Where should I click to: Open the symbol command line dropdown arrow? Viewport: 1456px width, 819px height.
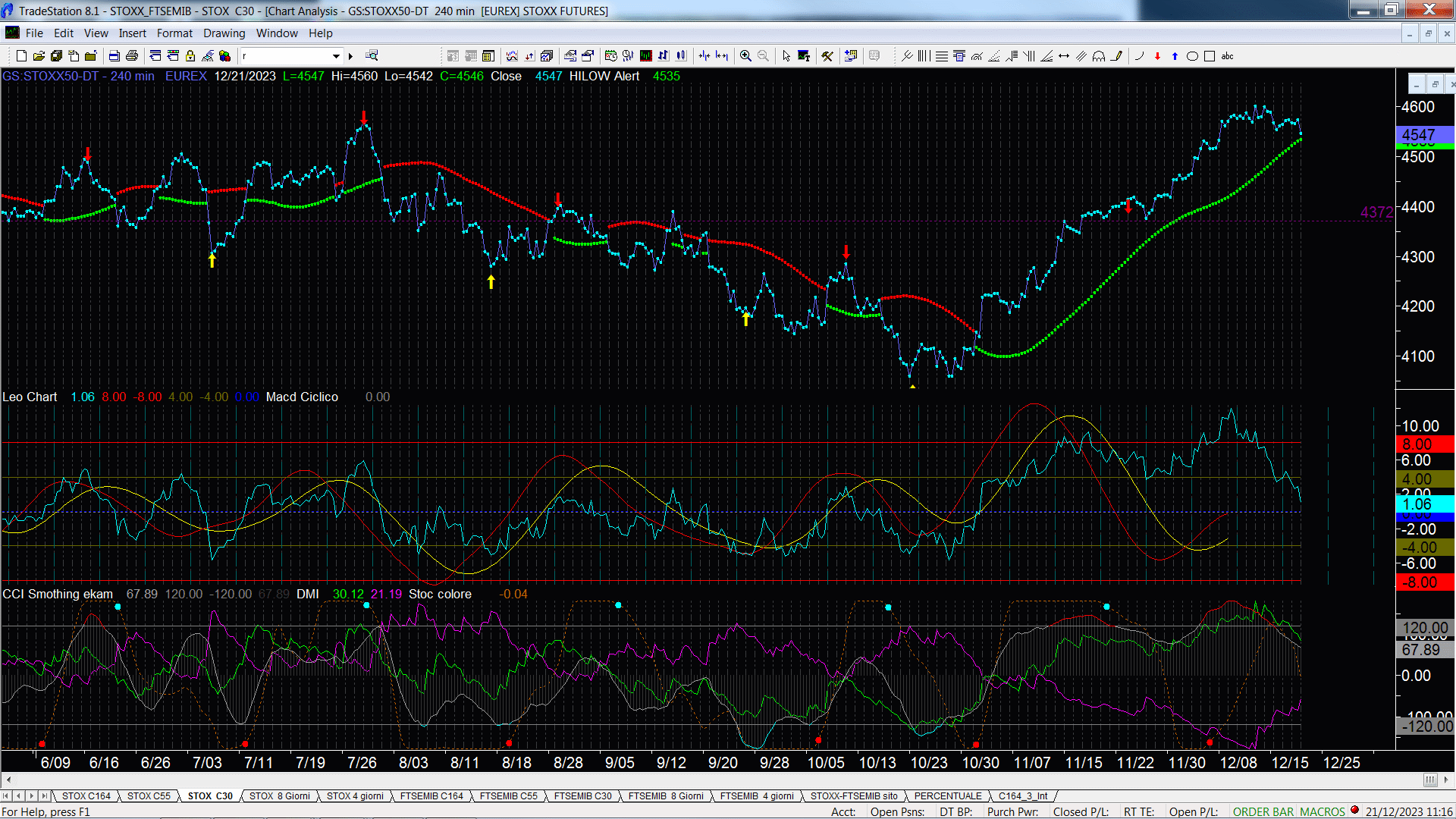pos(336,56)
